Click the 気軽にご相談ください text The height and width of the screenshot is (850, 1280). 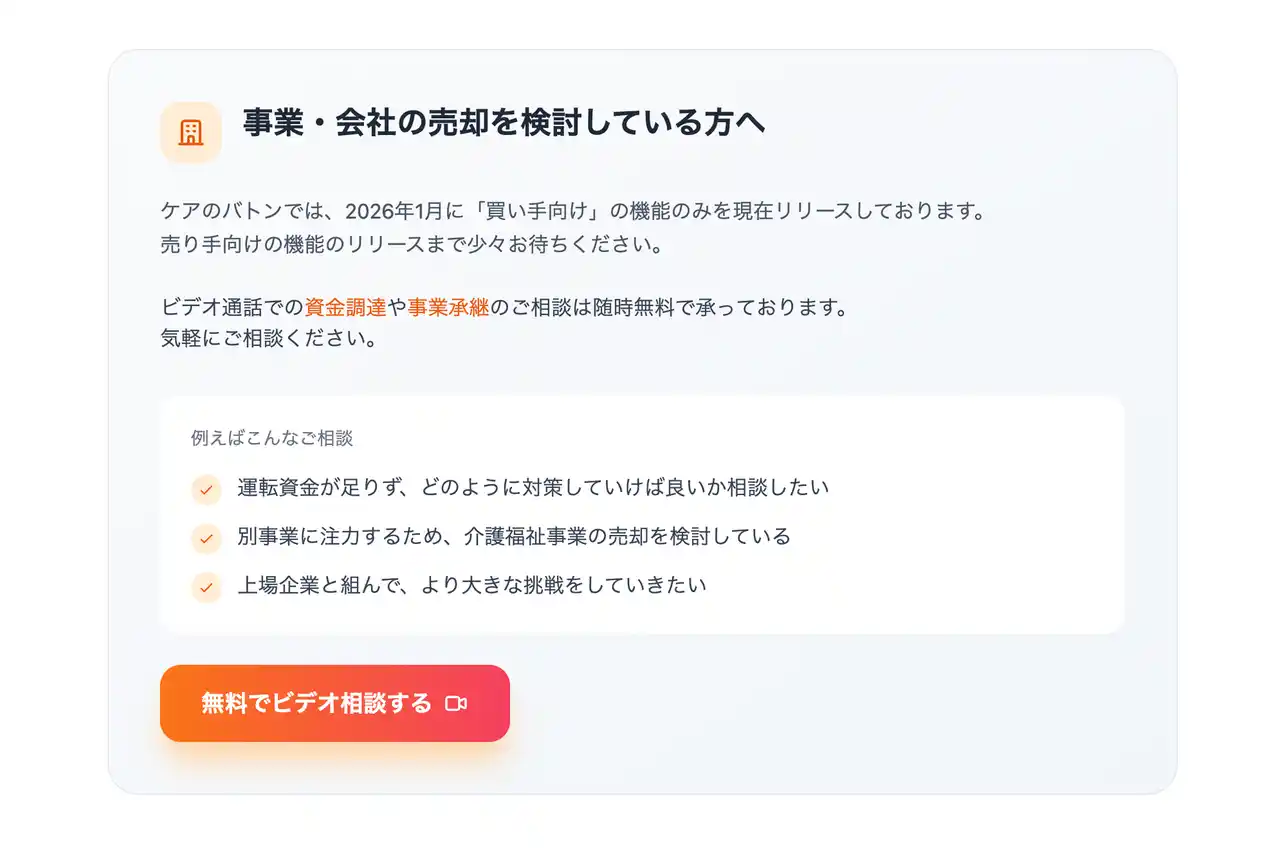(268, 339)
